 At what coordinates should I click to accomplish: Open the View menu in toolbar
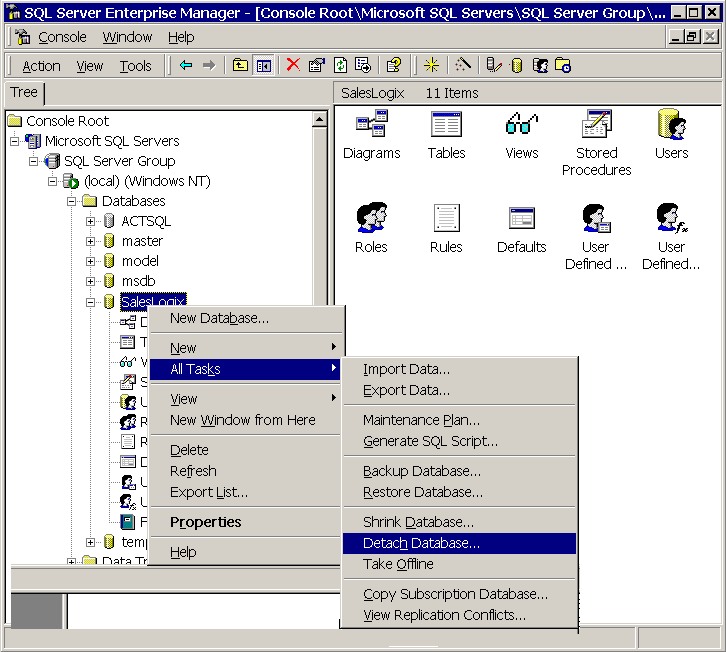coord(90,66)
